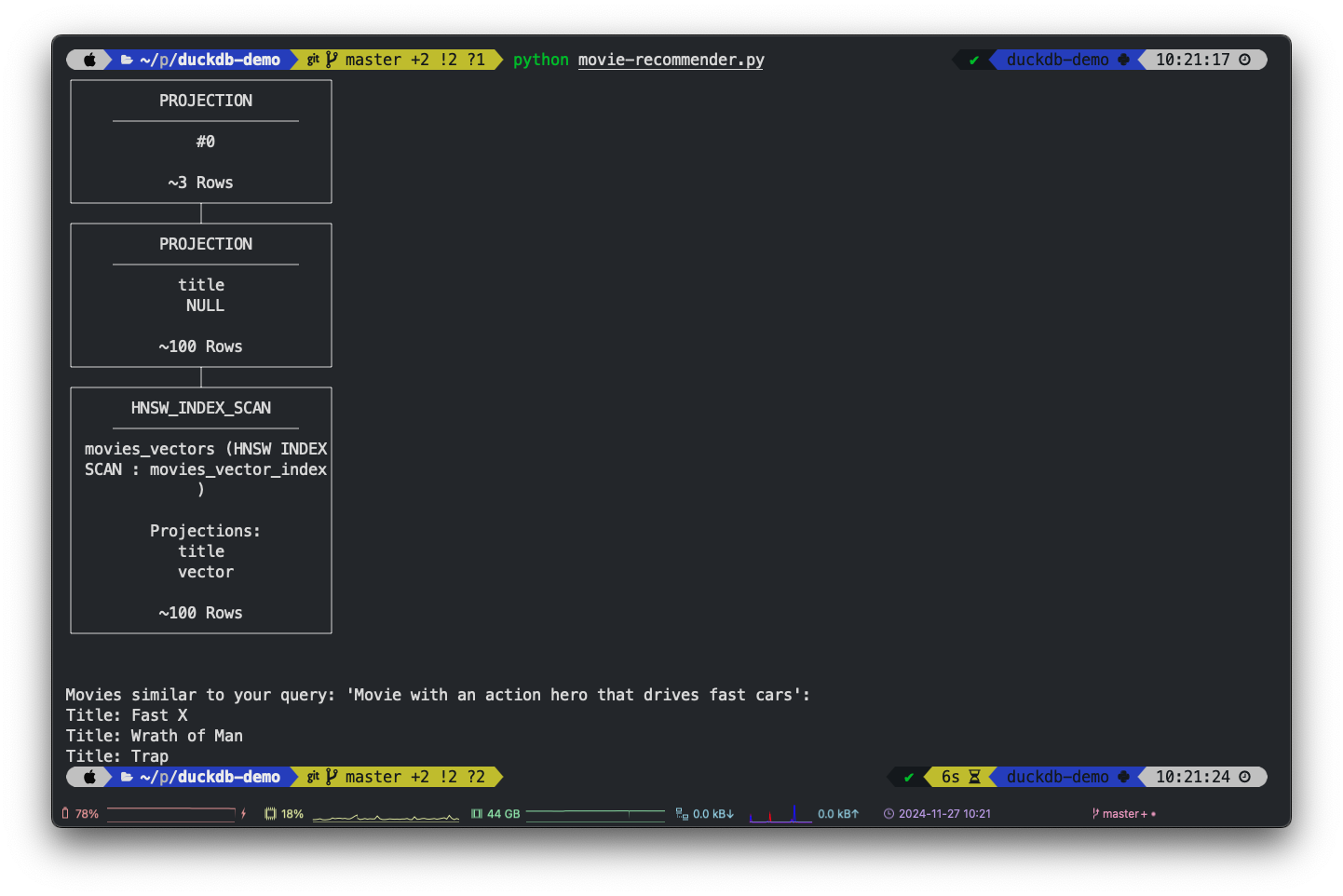Click the folder icon before the path
Screen dimensions: 1343x896
tap(125, 59)
